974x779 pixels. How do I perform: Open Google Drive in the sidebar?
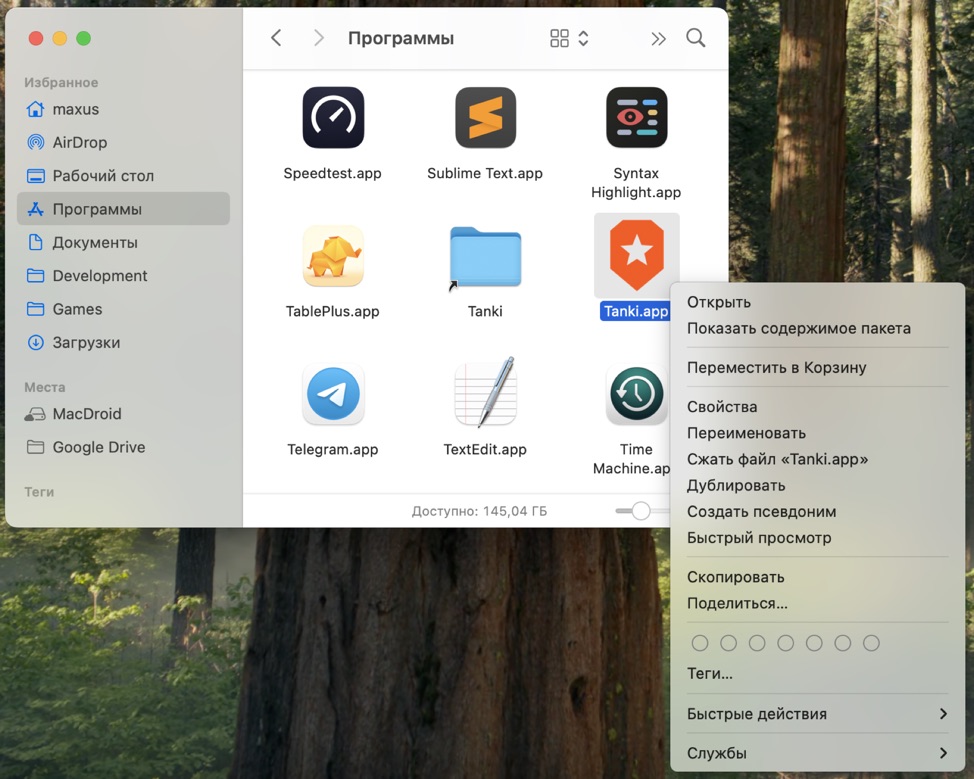(124, 447)
